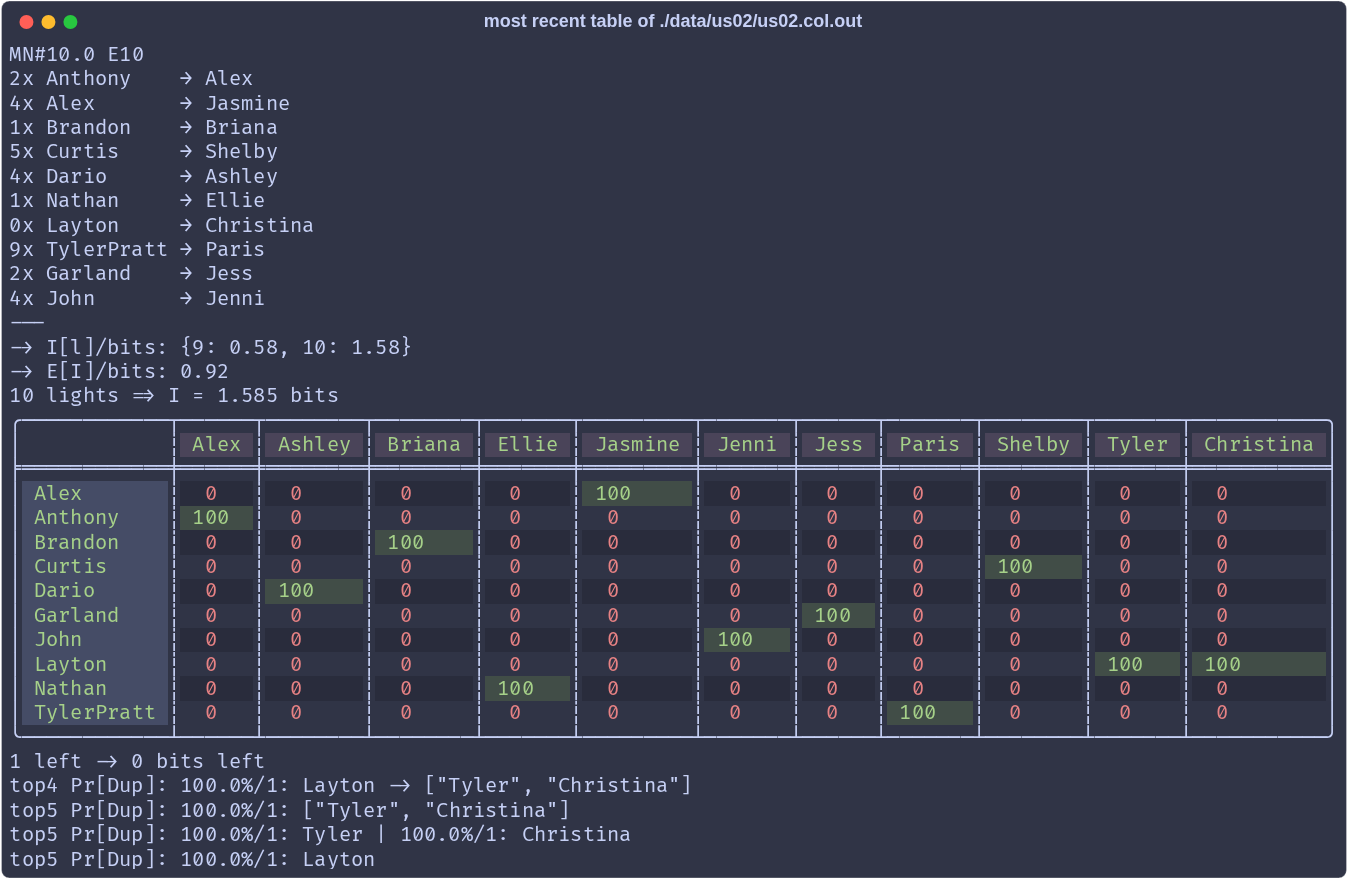The image size is (1348, 879).
Task: Click the TylerPratt row label
Action: click(x=95, y=712)
